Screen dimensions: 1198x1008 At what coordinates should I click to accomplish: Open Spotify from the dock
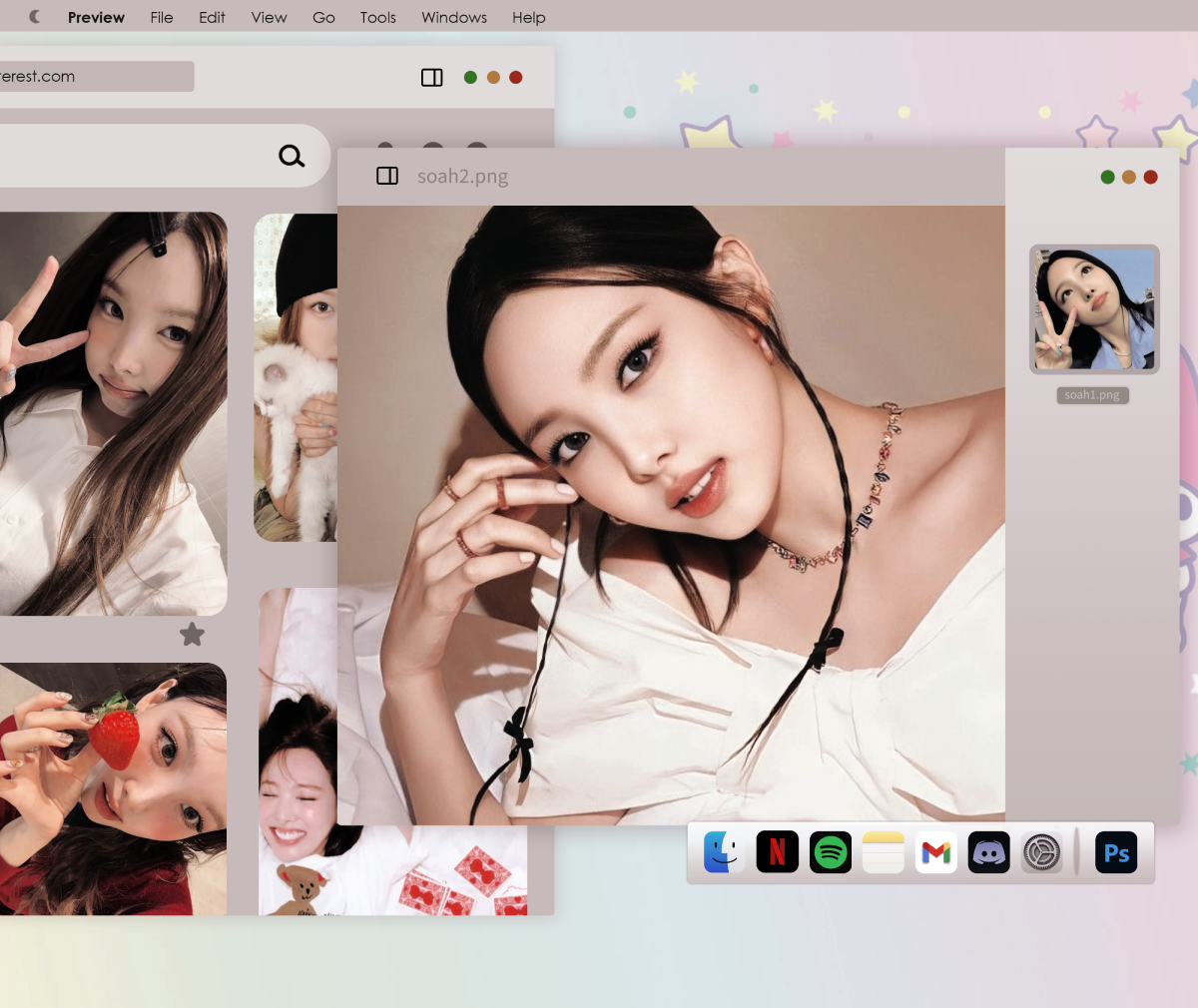(830, 852)
